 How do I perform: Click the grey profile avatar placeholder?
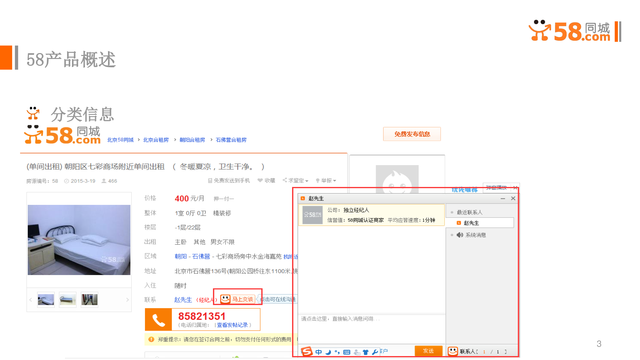click(x=397, y=180)
